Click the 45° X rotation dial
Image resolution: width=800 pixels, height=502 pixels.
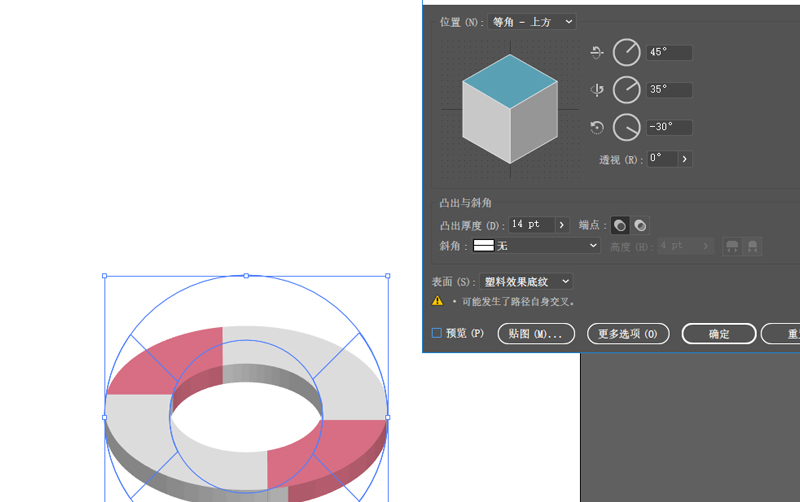(627, 52)
